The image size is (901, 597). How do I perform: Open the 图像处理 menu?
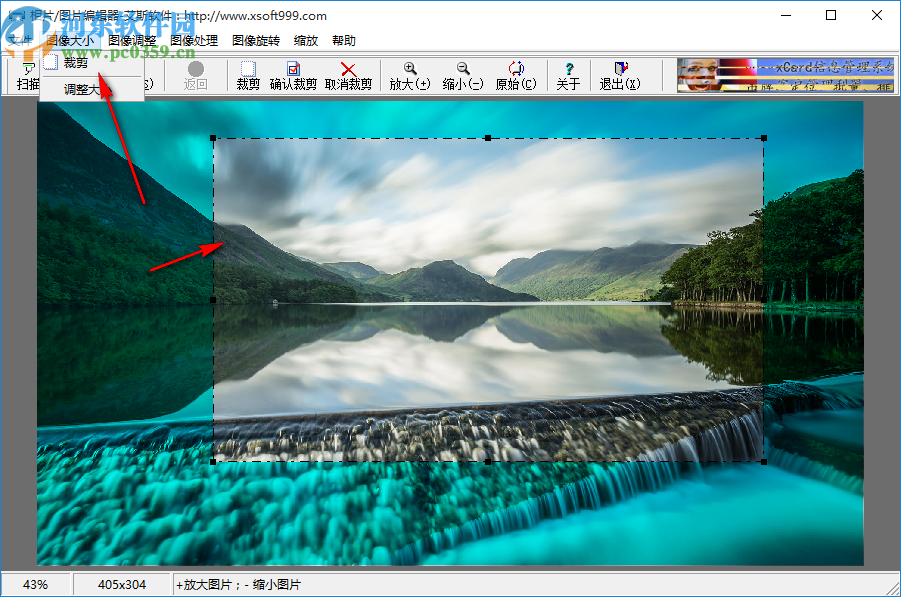point(194,41)
